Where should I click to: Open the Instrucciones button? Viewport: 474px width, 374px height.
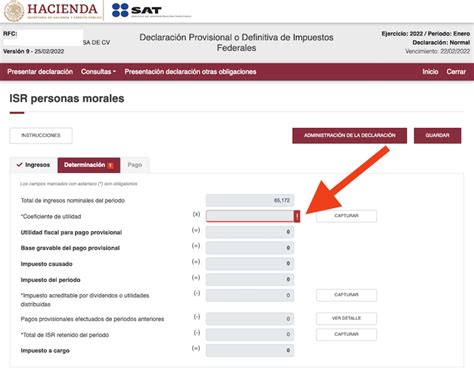click(x=41, y=136)
